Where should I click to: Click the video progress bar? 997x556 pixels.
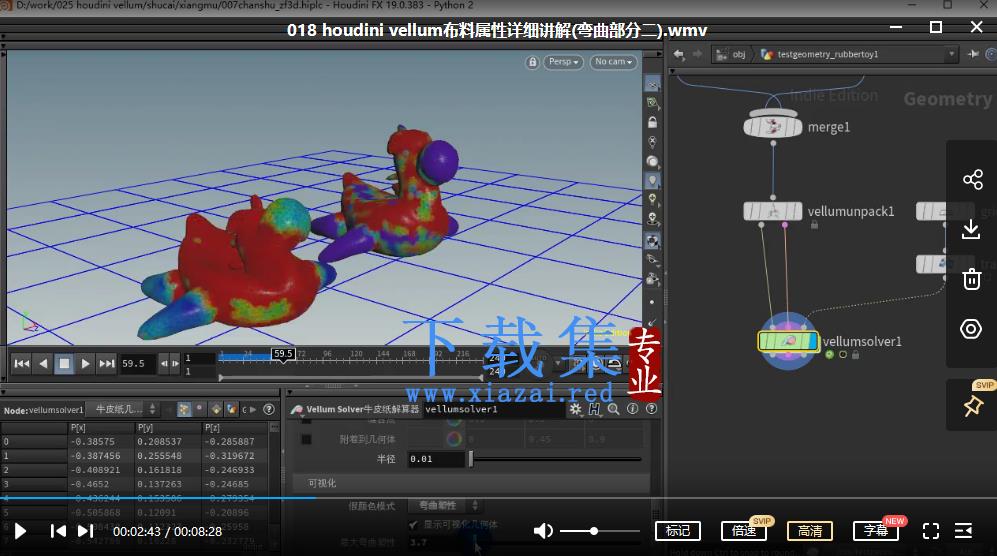498,498
